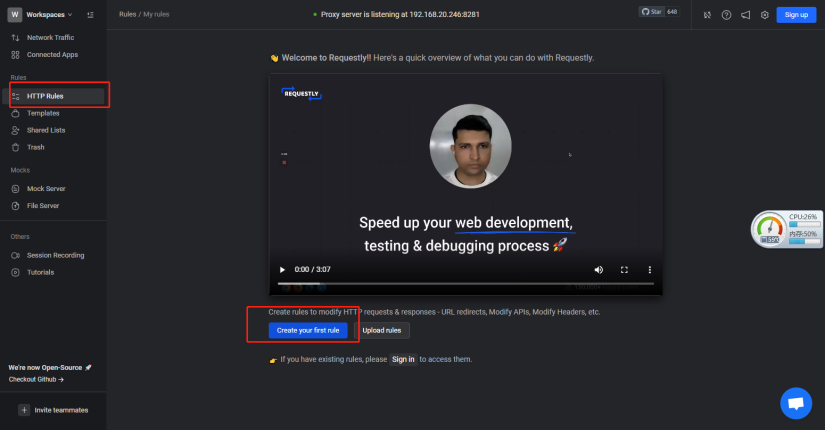825x430 pixels.
Task: Open Tutorials page
Action: (x=41, y=272)
